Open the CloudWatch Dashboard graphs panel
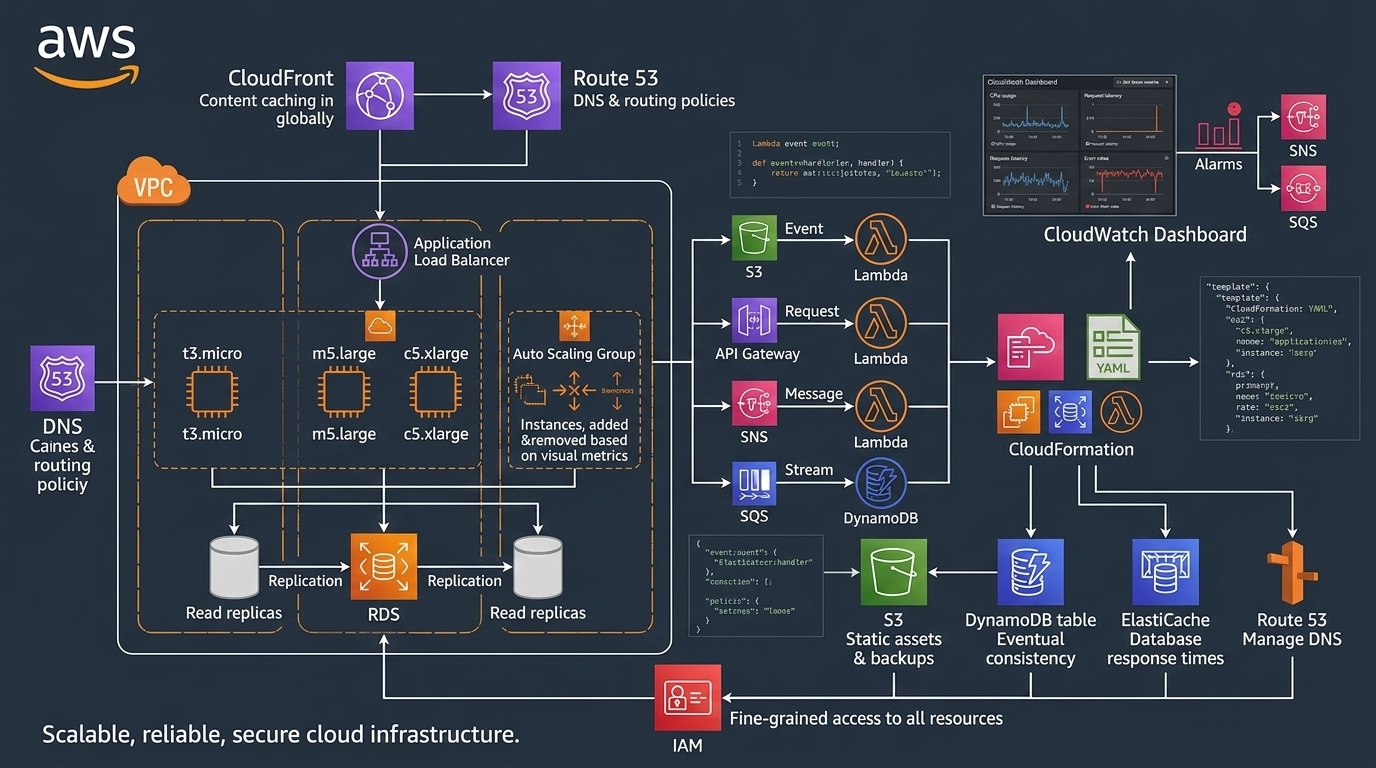This screenshot has width=1376, height=768. tap(1078, 145)
